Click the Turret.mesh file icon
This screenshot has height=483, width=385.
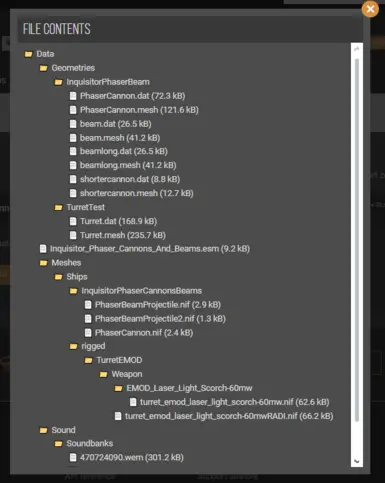pyautogui.click(x=73, y=235)
